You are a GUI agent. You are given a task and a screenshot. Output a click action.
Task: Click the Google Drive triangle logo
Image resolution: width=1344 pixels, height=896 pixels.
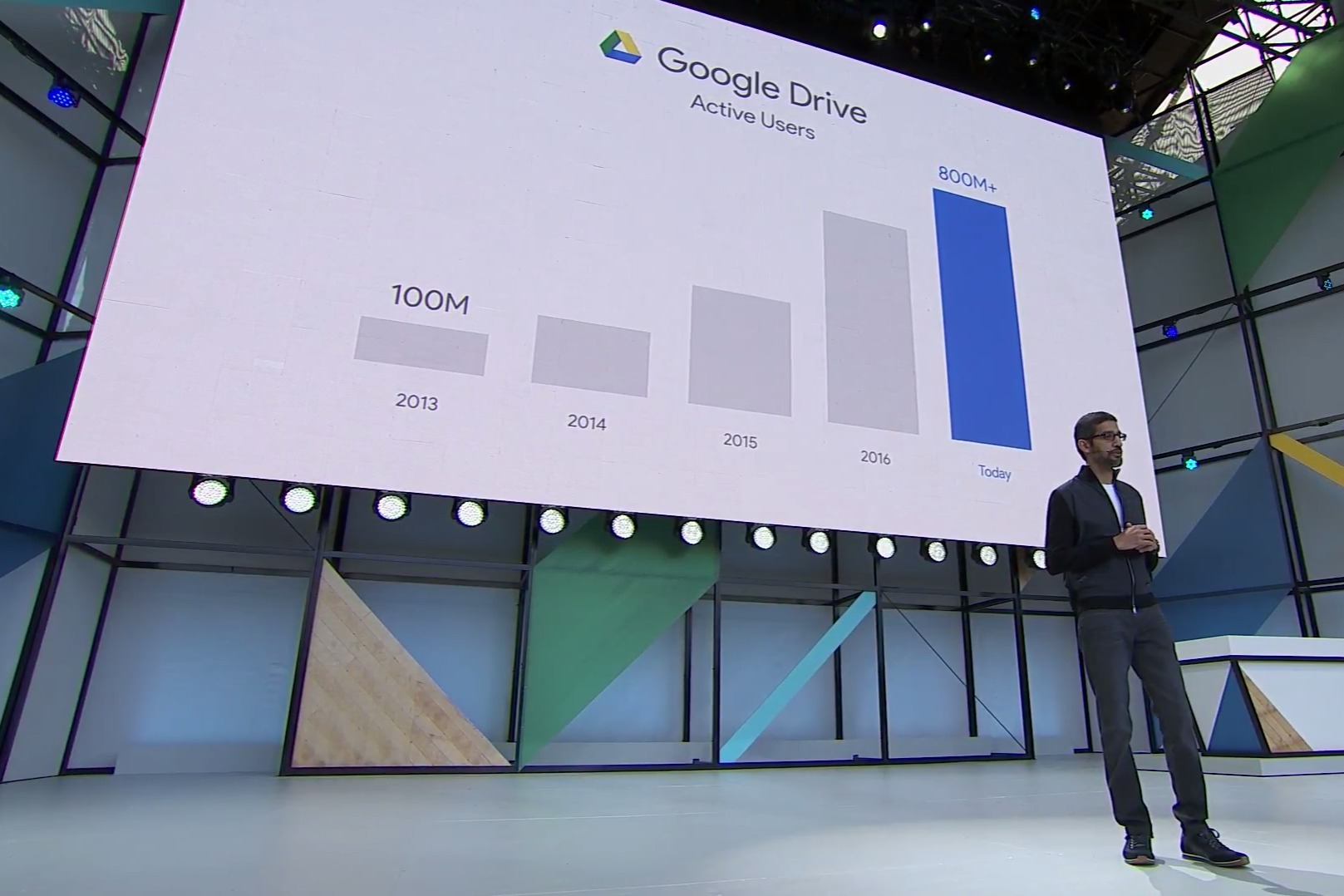point(620,47)
